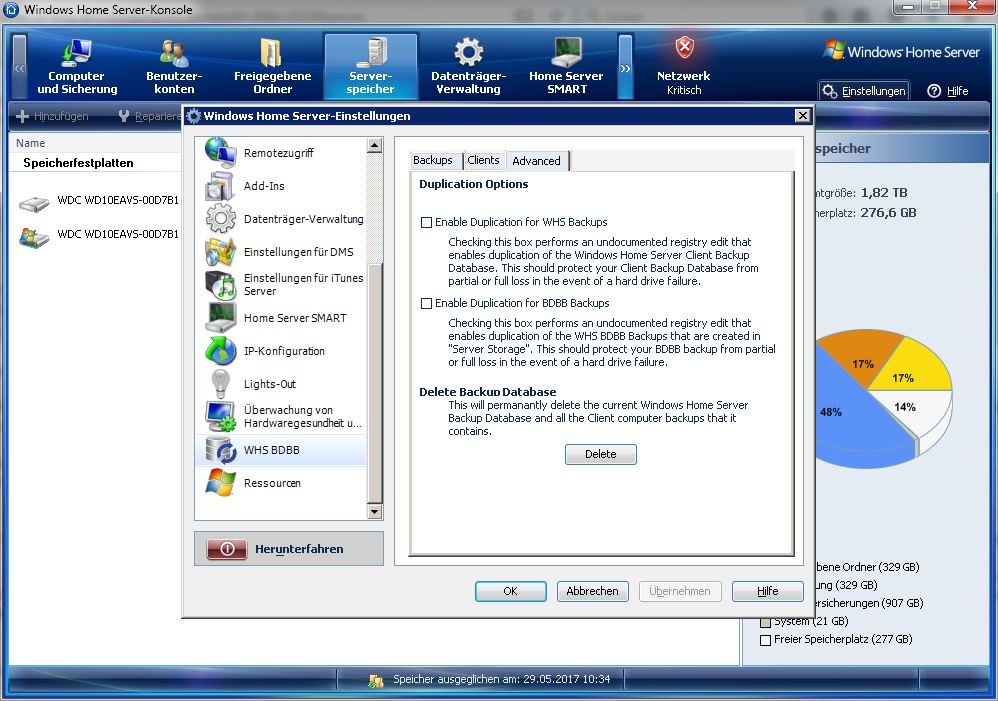
Task: Select Ressourcen in the settings list
Action: tap(281, 483)
